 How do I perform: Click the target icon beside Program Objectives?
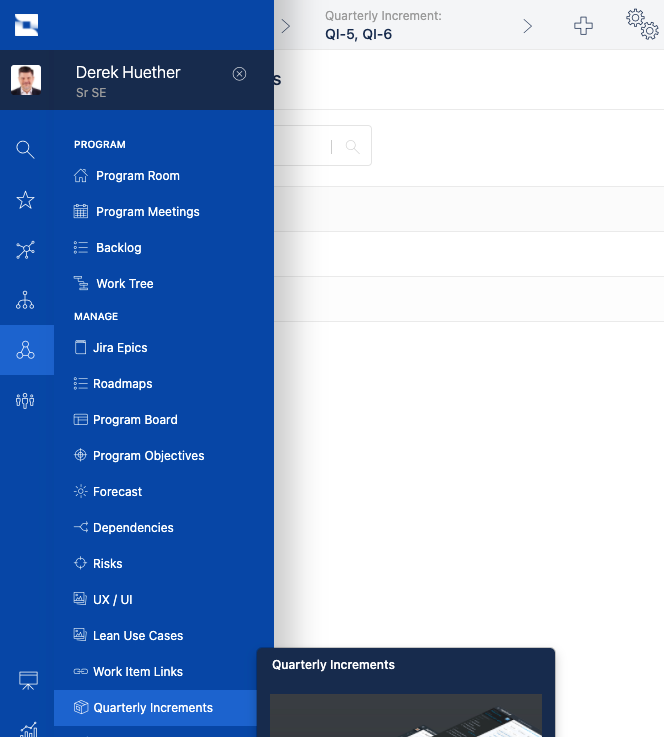pos(81,455)
